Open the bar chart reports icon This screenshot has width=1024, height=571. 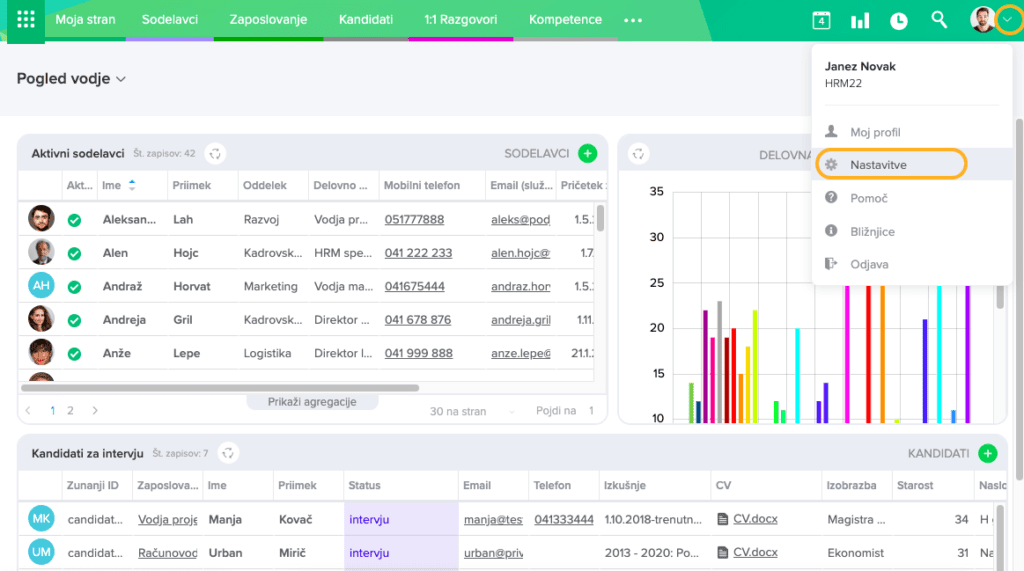860,20
